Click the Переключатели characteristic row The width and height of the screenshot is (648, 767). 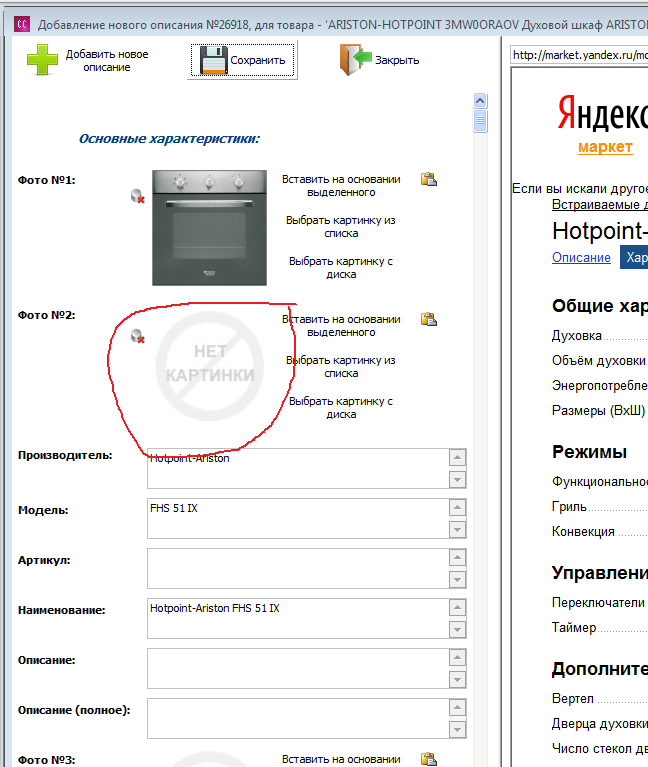[600, 602]
